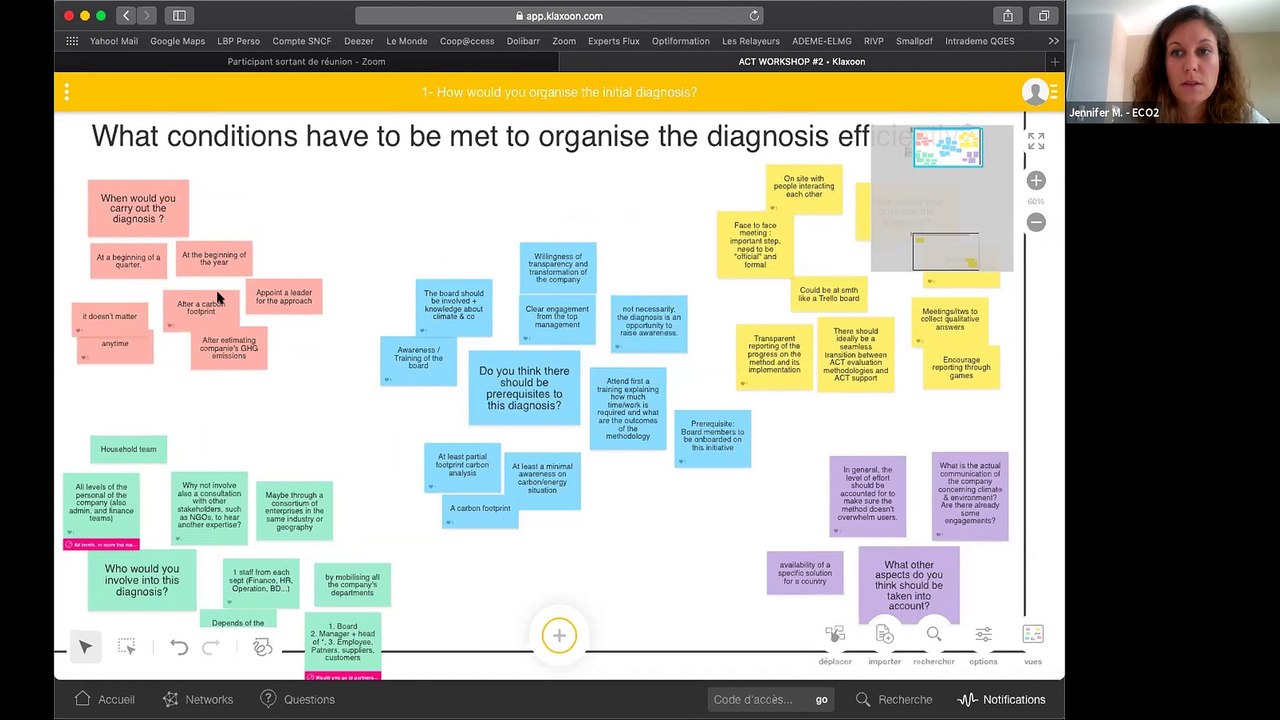Open the Klaxoon vertical dots menu
Screen dimensions: 1280x720
67,92
